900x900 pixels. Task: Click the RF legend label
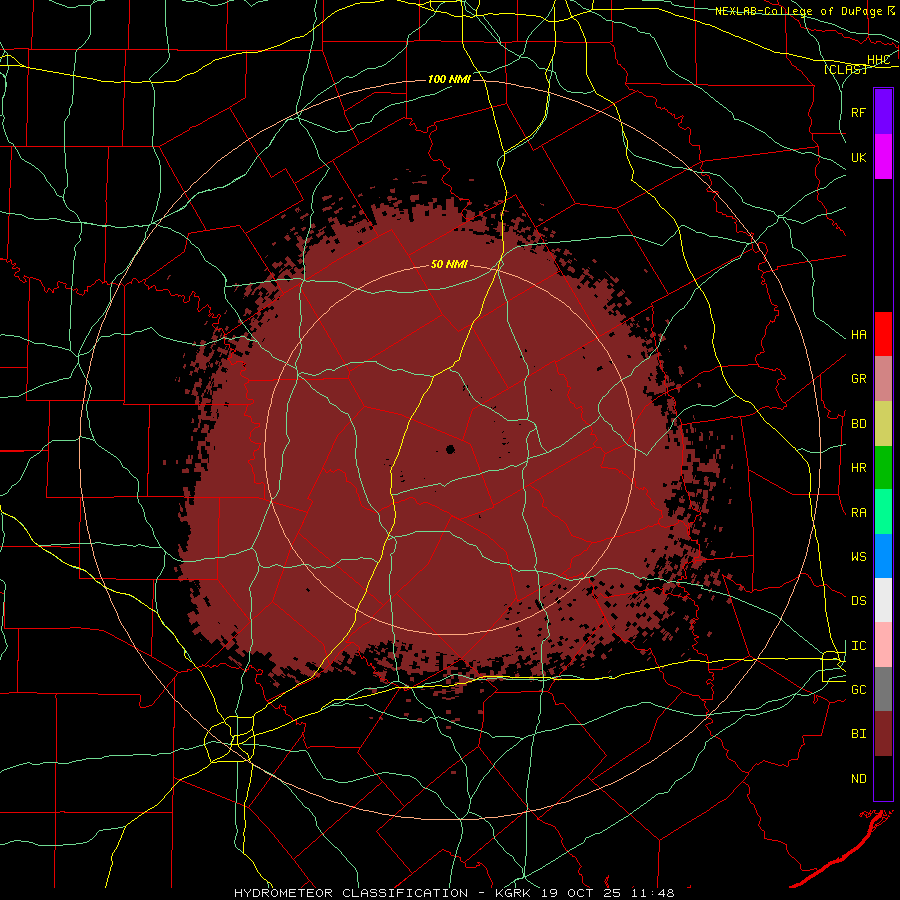[858, 112]
